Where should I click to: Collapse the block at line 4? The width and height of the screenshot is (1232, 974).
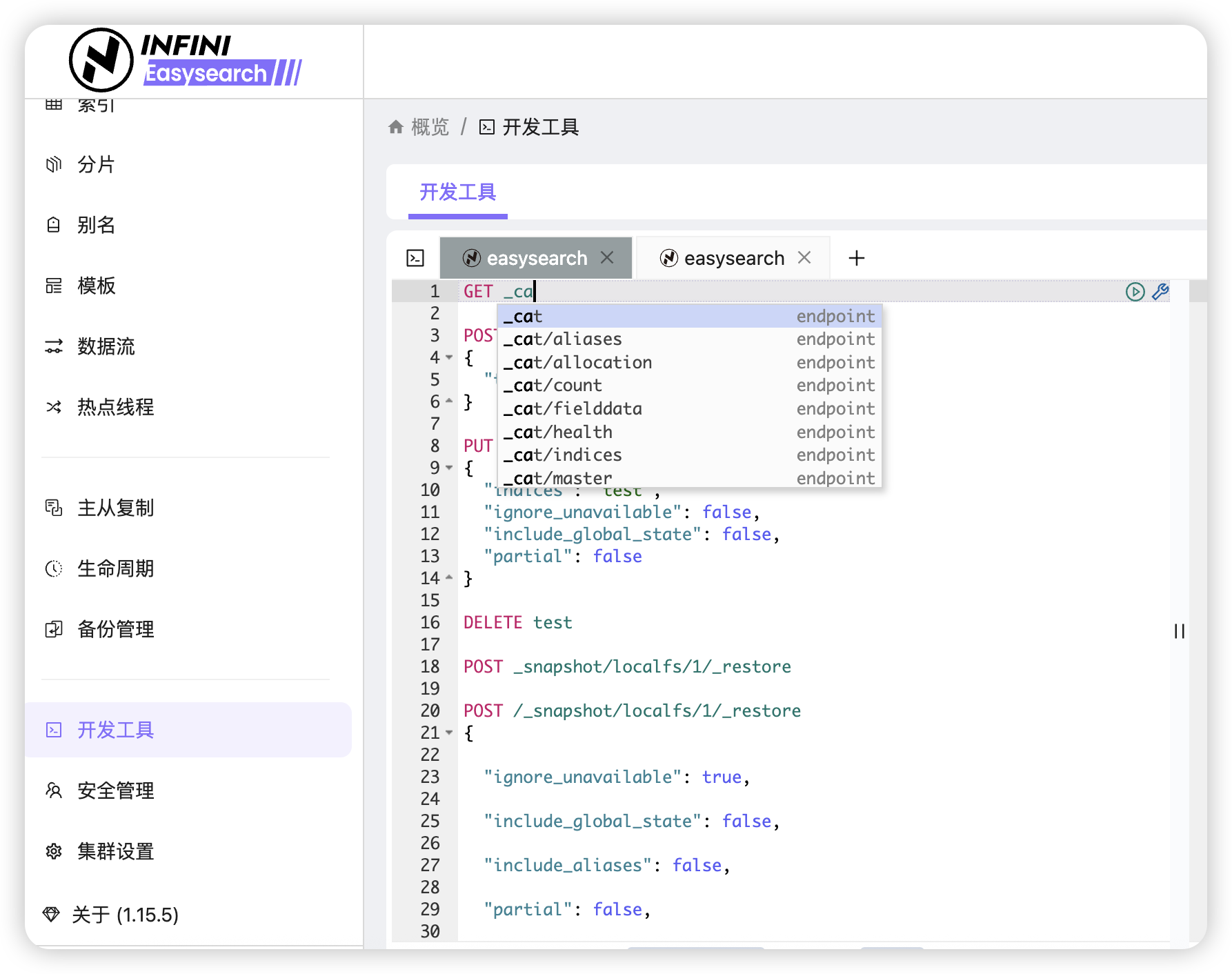(449, 357)
